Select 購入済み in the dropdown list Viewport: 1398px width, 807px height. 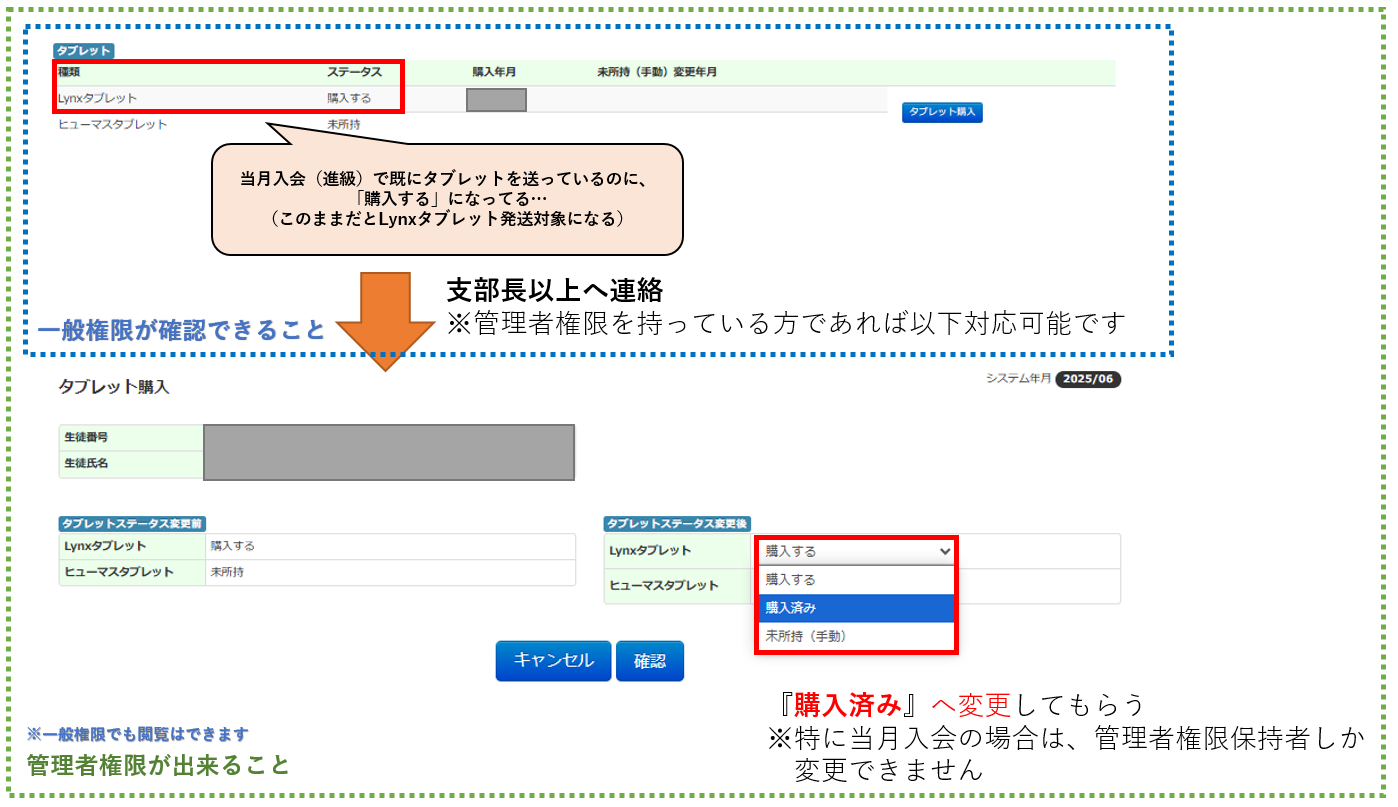point(857,608)
